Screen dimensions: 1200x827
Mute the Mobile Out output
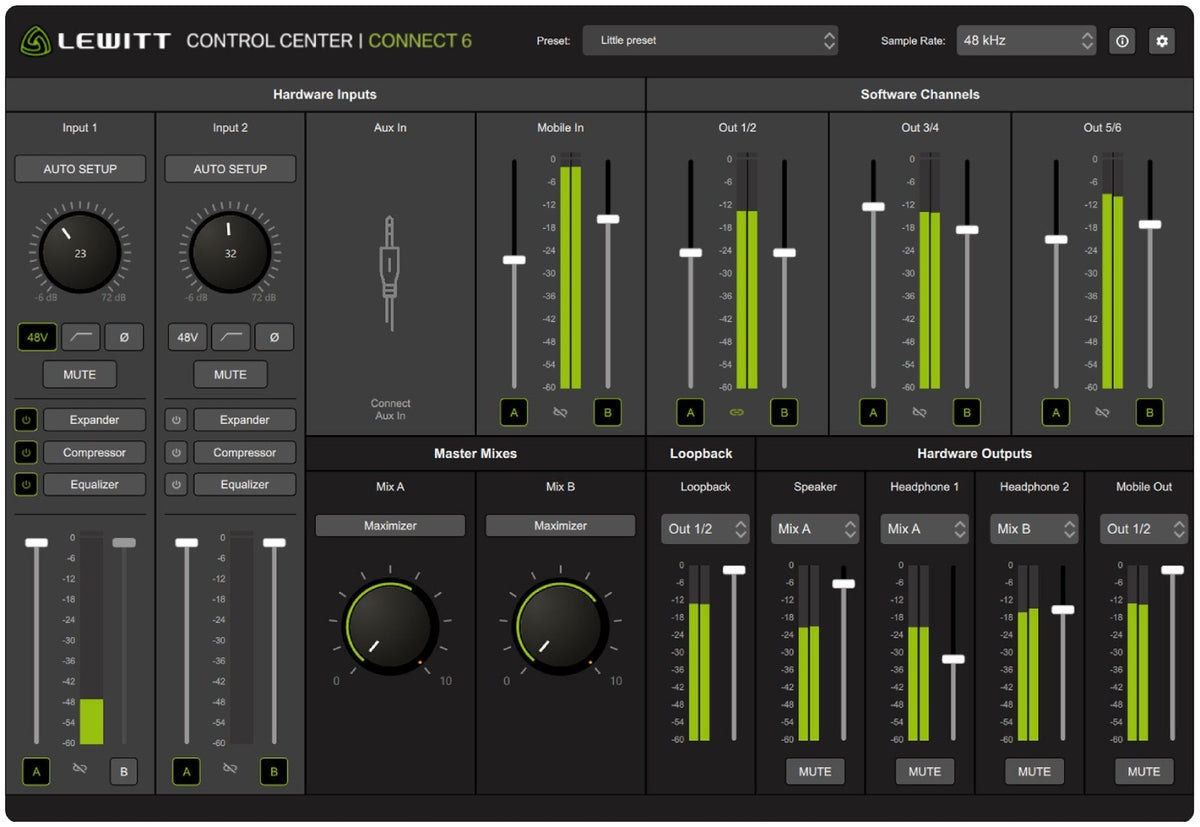(1144, 772)
